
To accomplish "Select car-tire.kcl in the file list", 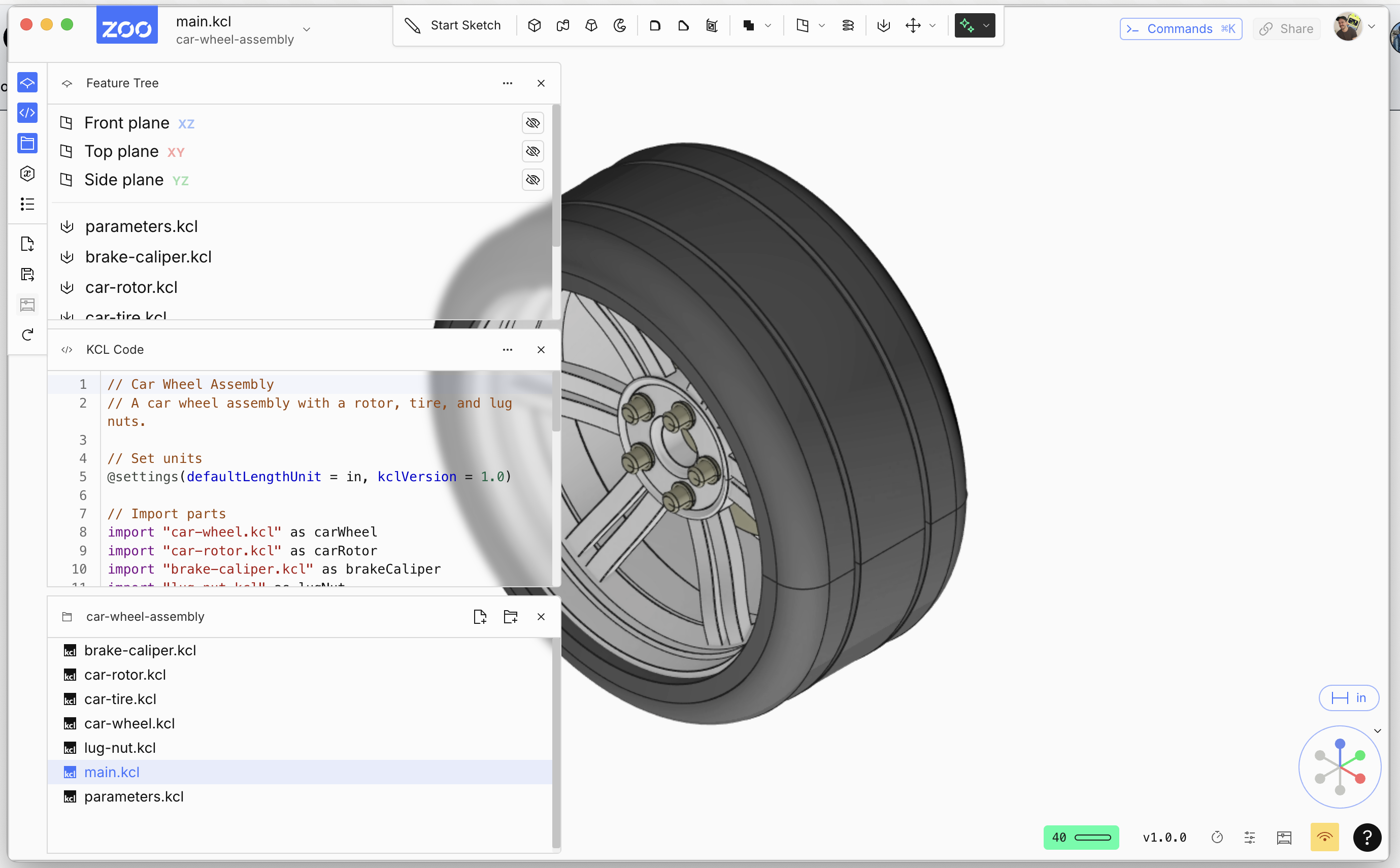I will pos(120,698).
